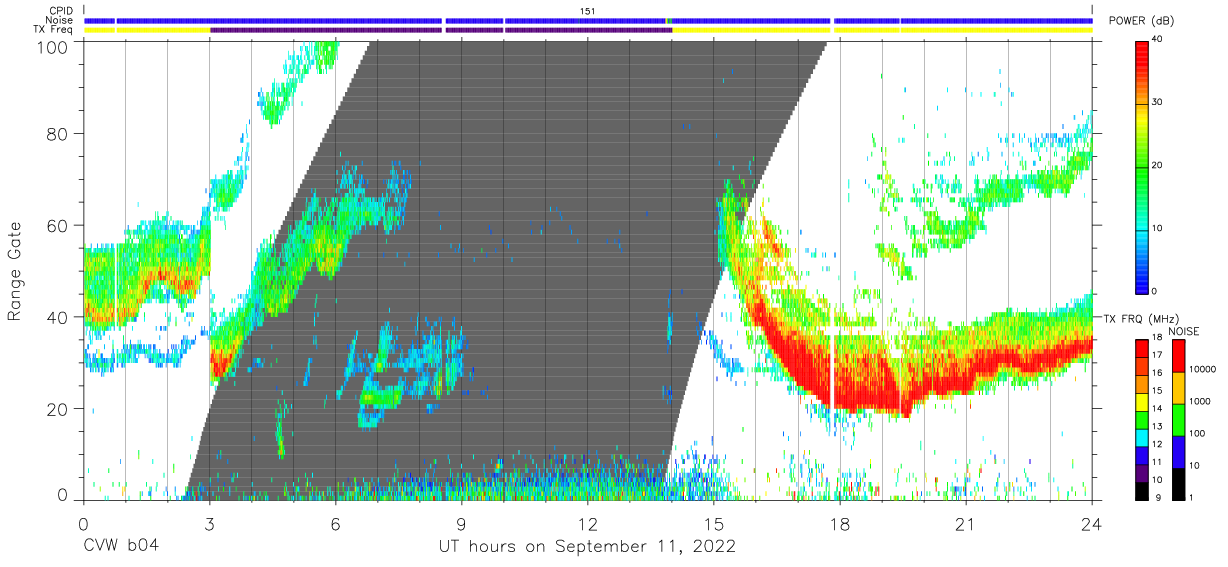1228x567 pixels.
Task: Click the x-axis tick label 9
Action: pos(461,525)
